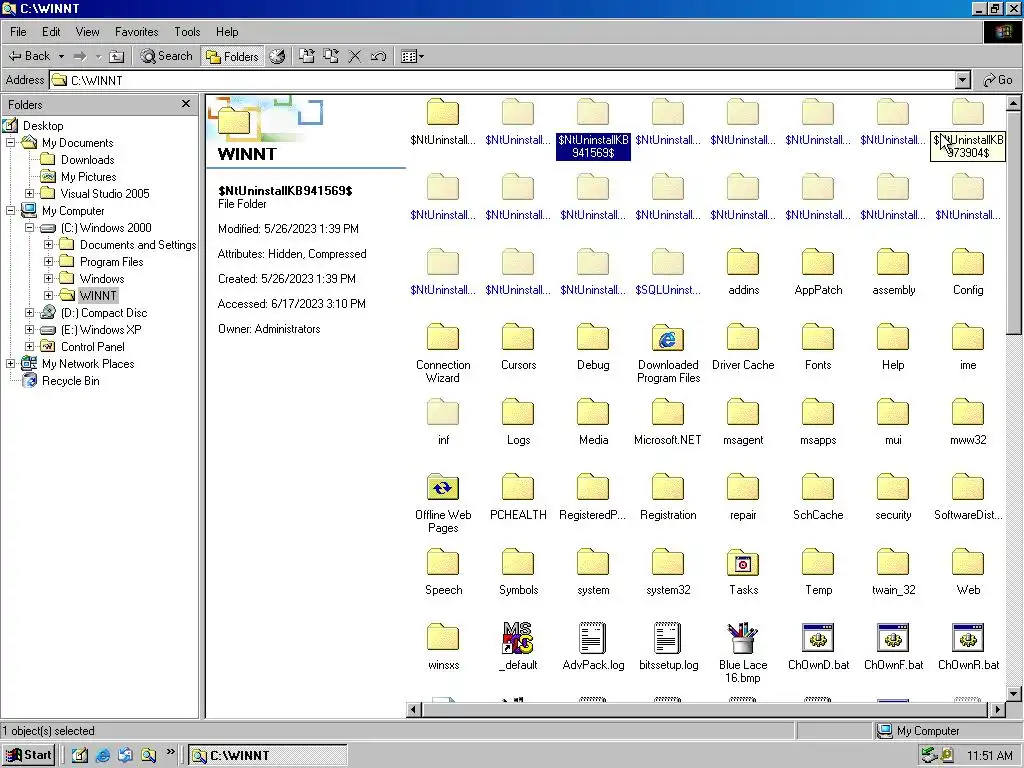Click the horizontal scrollbar right arrow
This screenshot has height=768, width=1024.
pyautogui.click(x=997, y=709)
